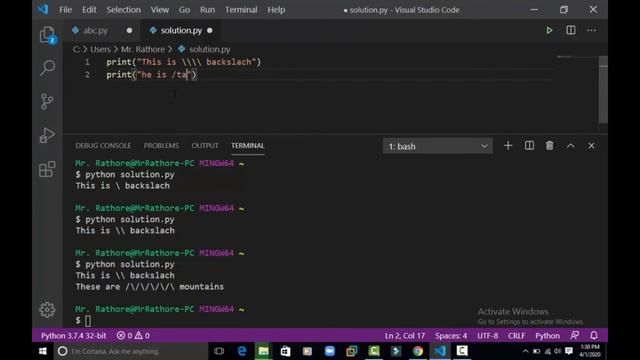Viewport: 640px width, 360px height.
Task: Open the taskbar clock and date
Action: (x=589, y=351)
